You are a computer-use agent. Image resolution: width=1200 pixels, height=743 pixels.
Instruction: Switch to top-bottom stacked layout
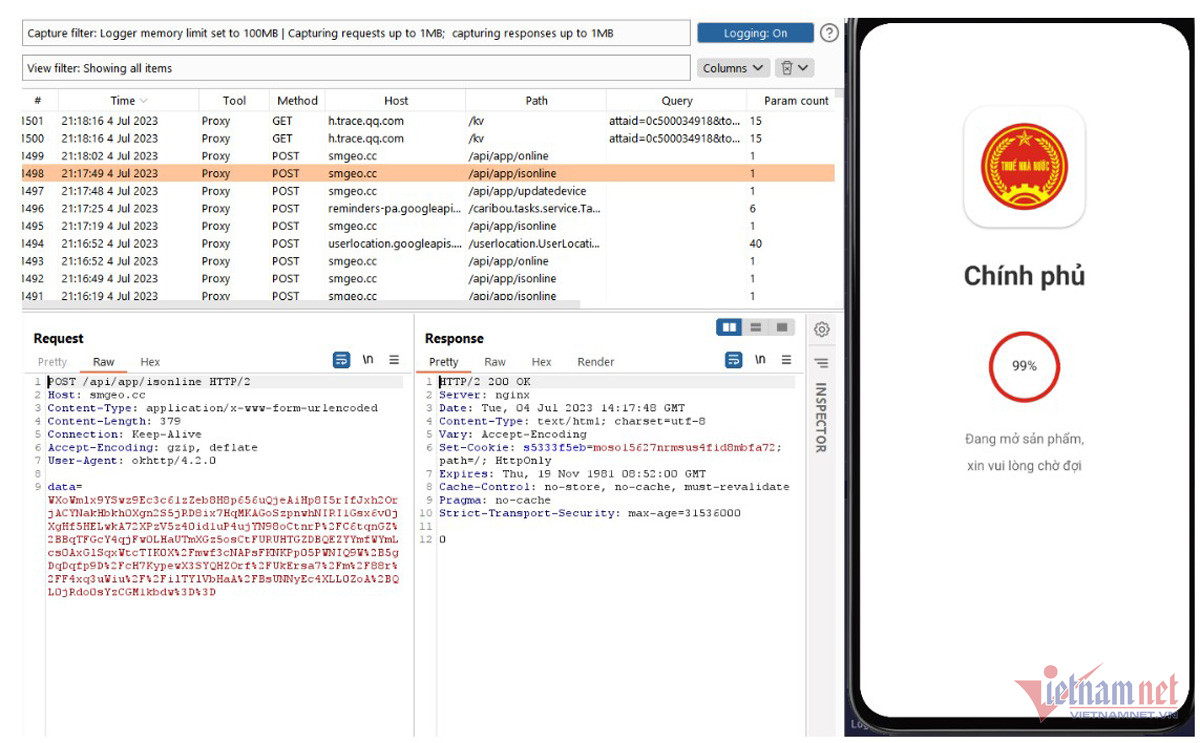[x=756, y=328]
